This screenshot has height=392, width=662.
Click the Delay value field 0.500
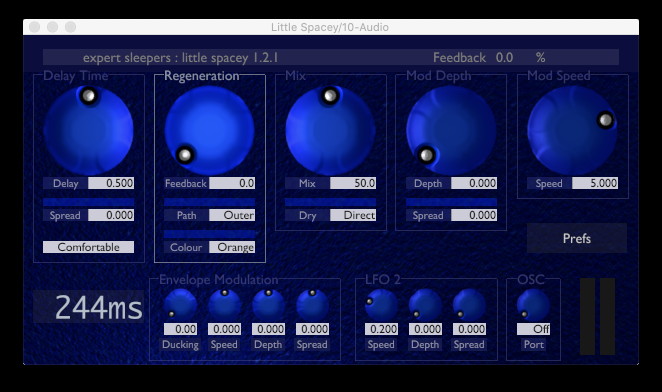pyautogui.click(x=111, y=183)
